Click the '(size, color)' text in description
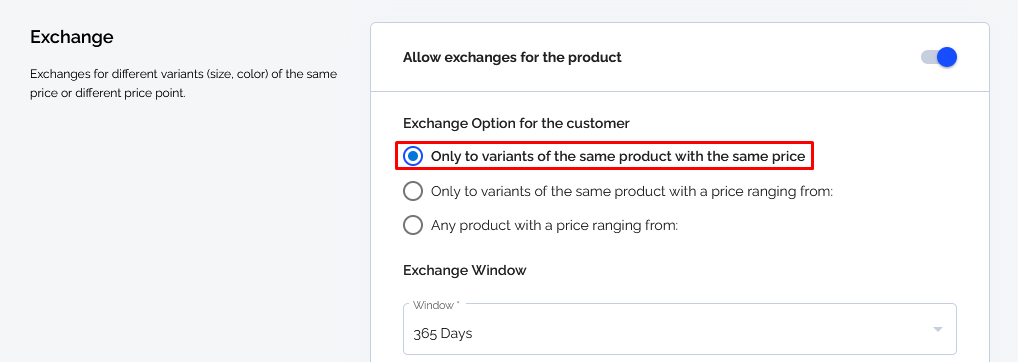This screenshot has width=1018, height=362. tap(229, 74)
